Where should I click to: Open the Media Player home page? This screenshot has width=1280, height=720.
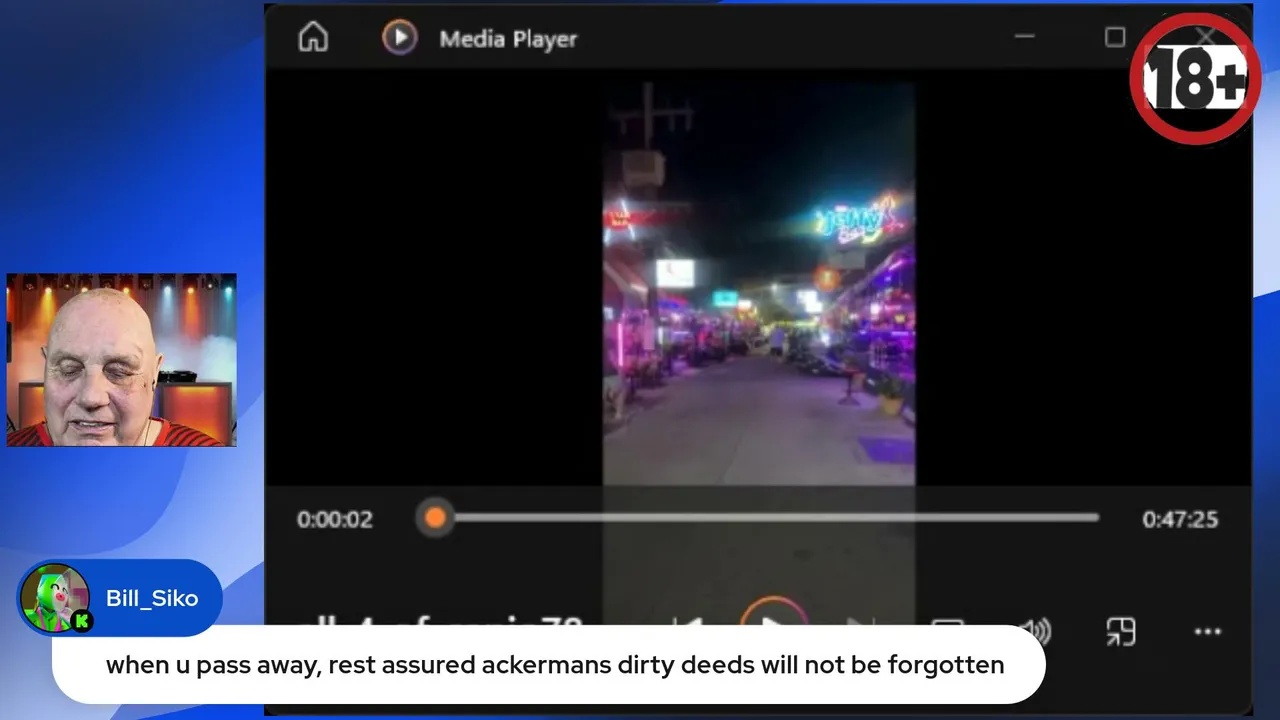point(313,38)
